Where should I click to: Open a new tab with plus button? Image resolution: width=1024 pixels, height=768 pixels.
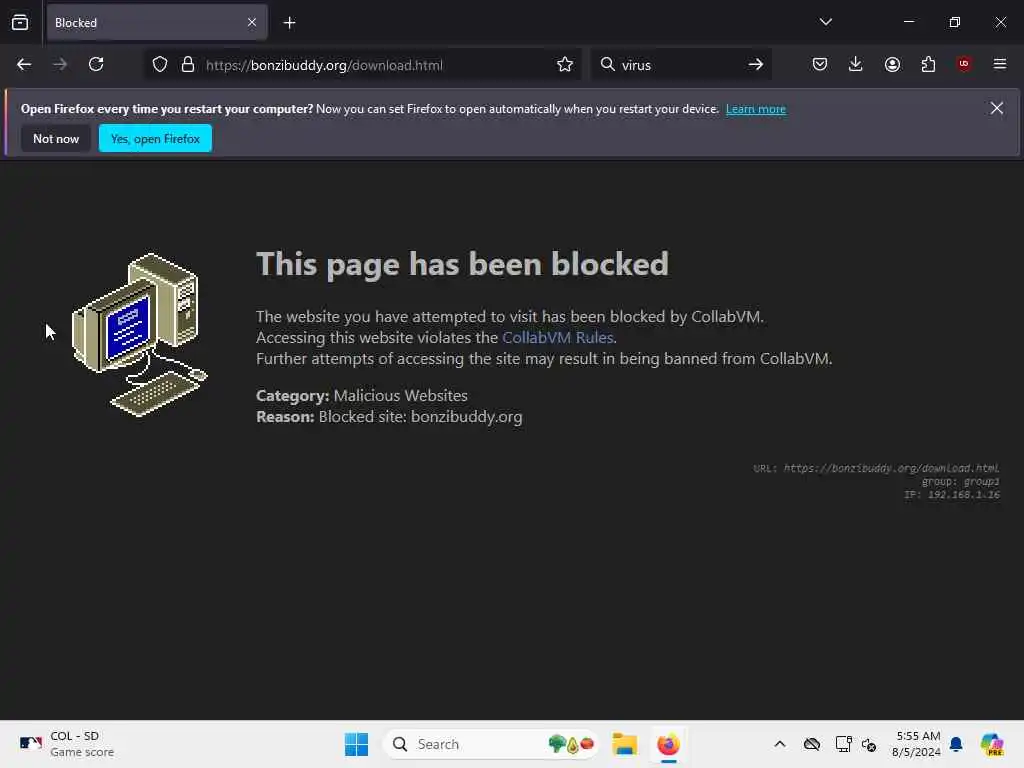tap(289, 23)
